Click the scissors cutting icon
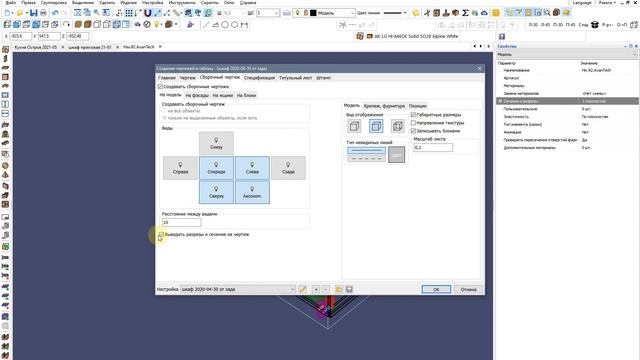This screenshot has width=640, height=360. click(x=427, y=13)
